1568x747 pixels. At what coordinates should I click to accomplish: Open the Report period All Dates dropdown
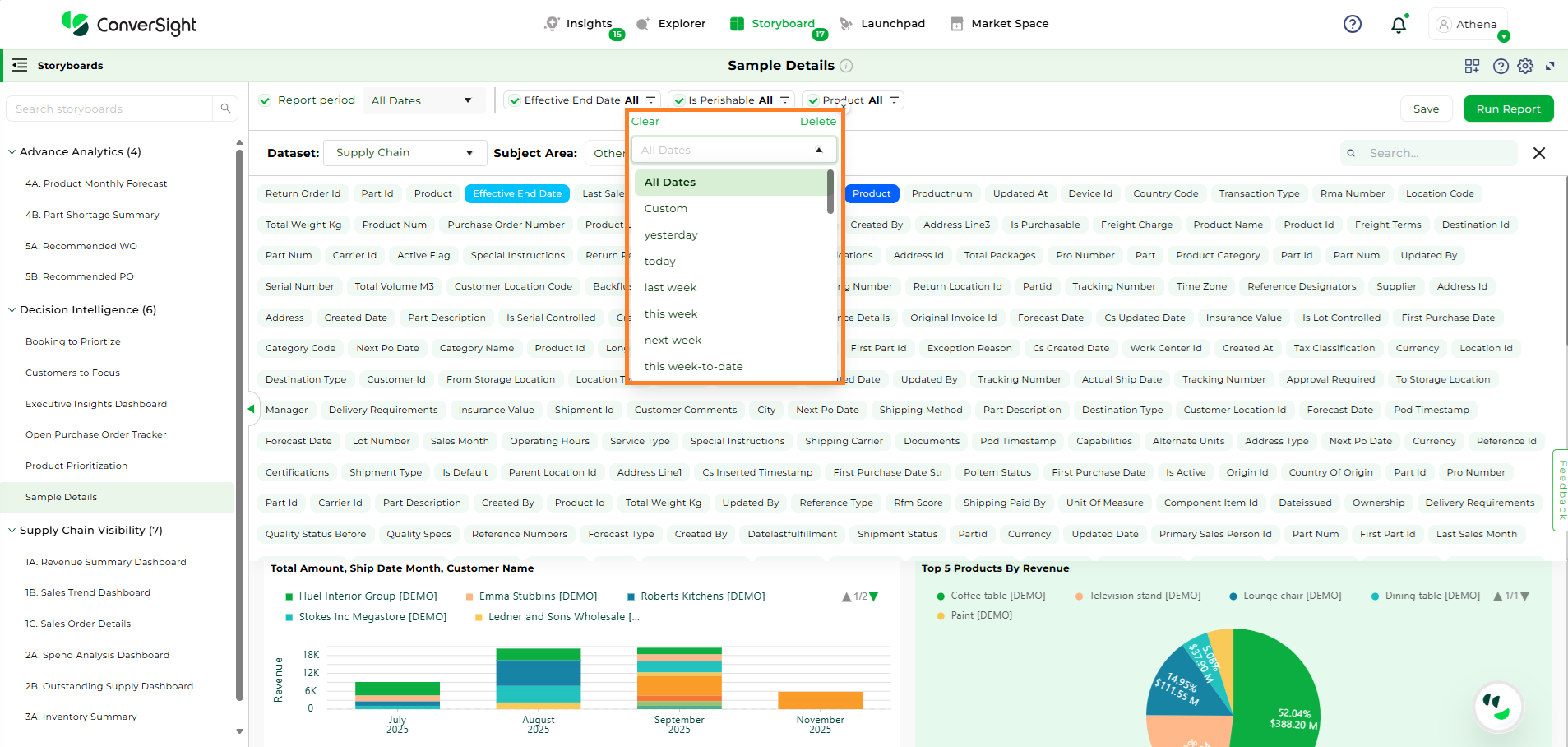point(421,100)
